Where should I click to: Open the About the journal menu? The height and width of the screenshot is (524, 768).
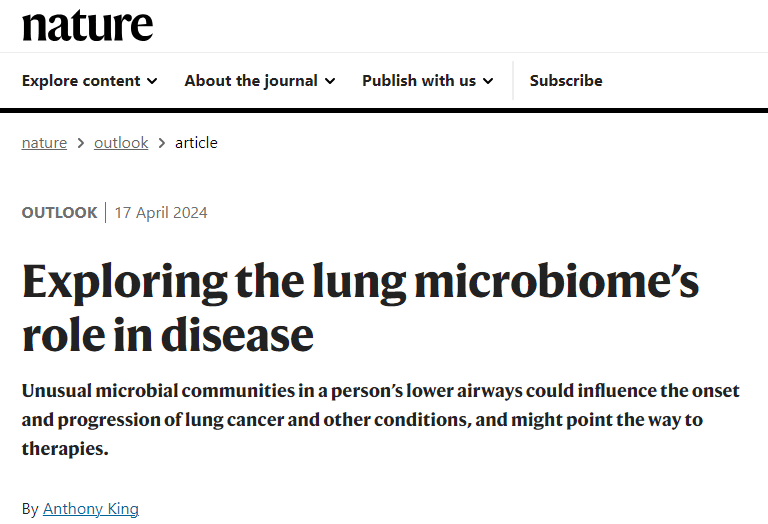pos(260,80)
